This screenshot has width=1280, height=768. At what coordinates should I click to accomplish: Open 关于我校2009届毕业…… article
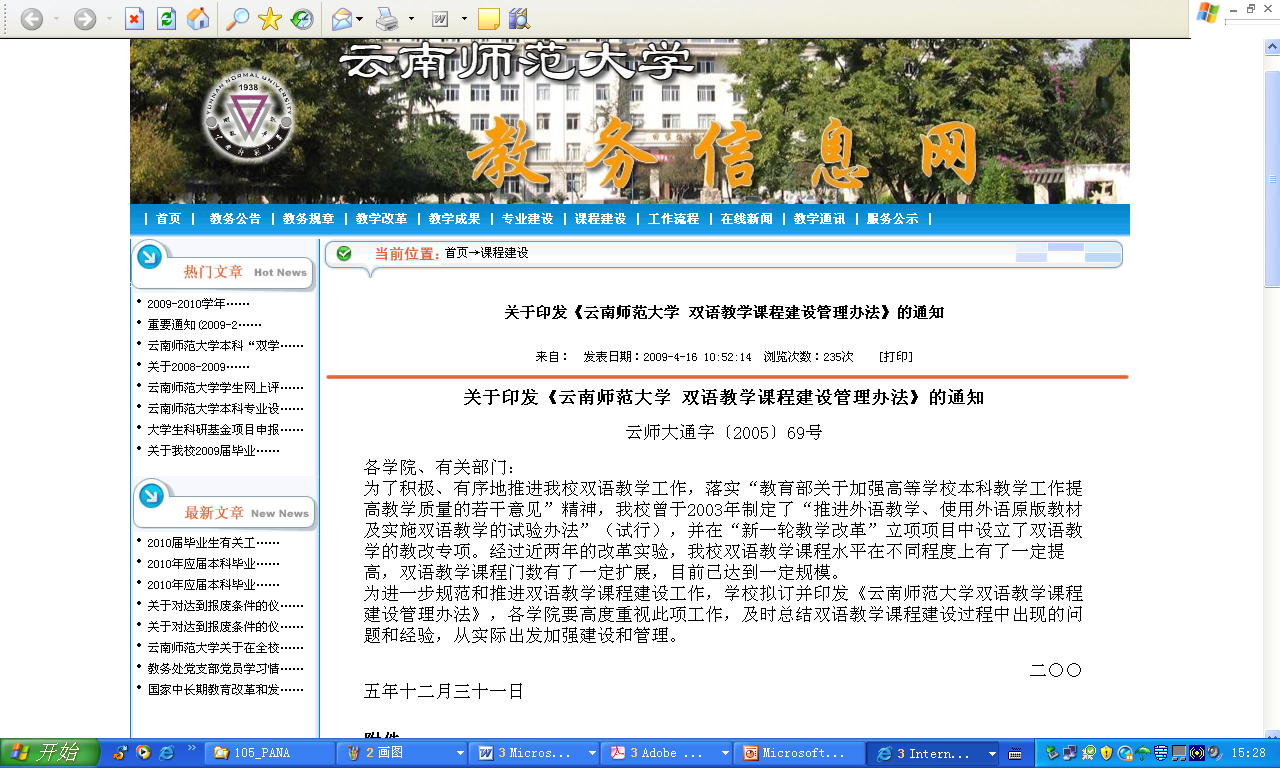213,450
